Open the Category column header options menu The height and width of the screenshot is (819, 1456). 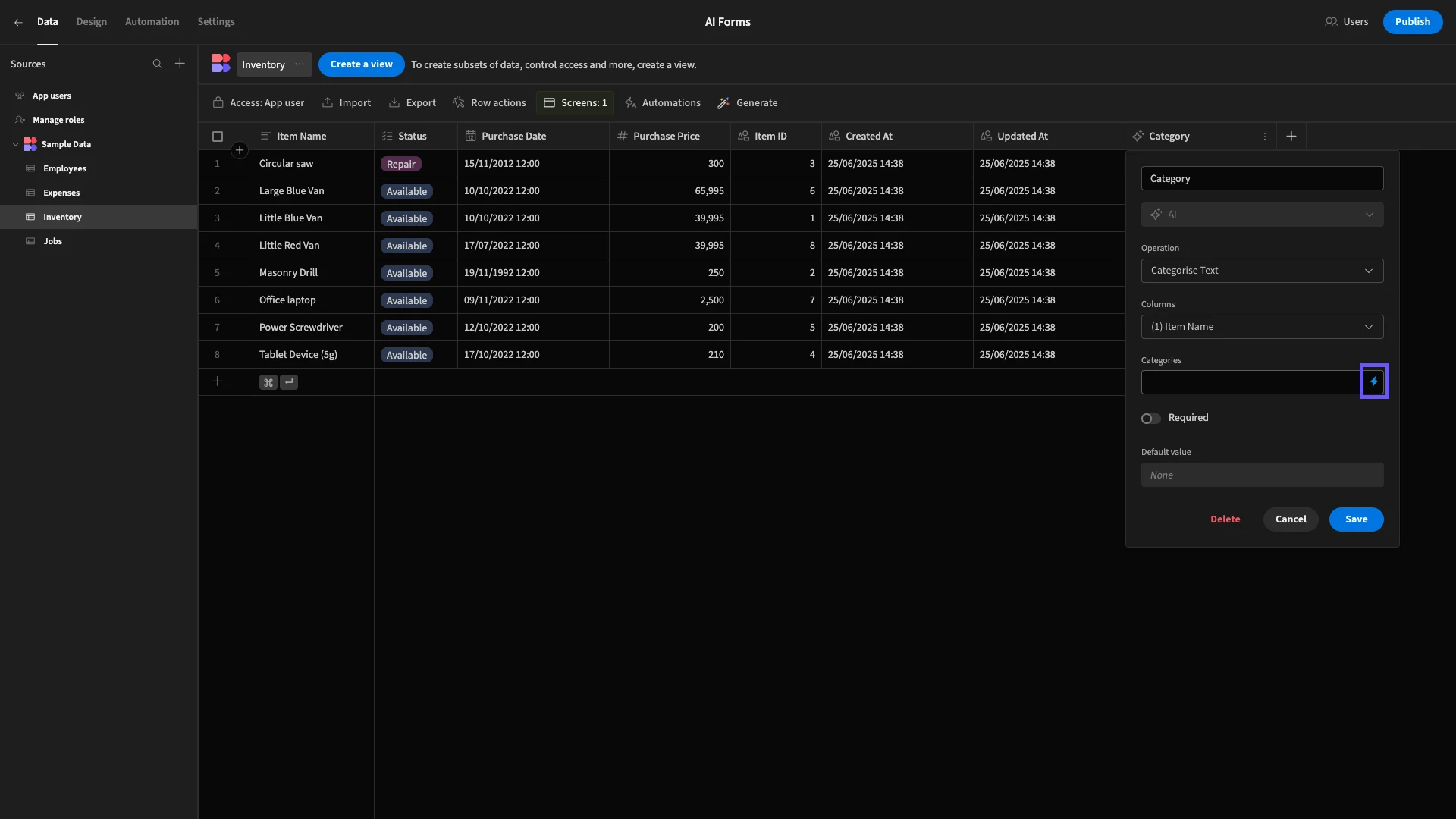(1264, 136)
